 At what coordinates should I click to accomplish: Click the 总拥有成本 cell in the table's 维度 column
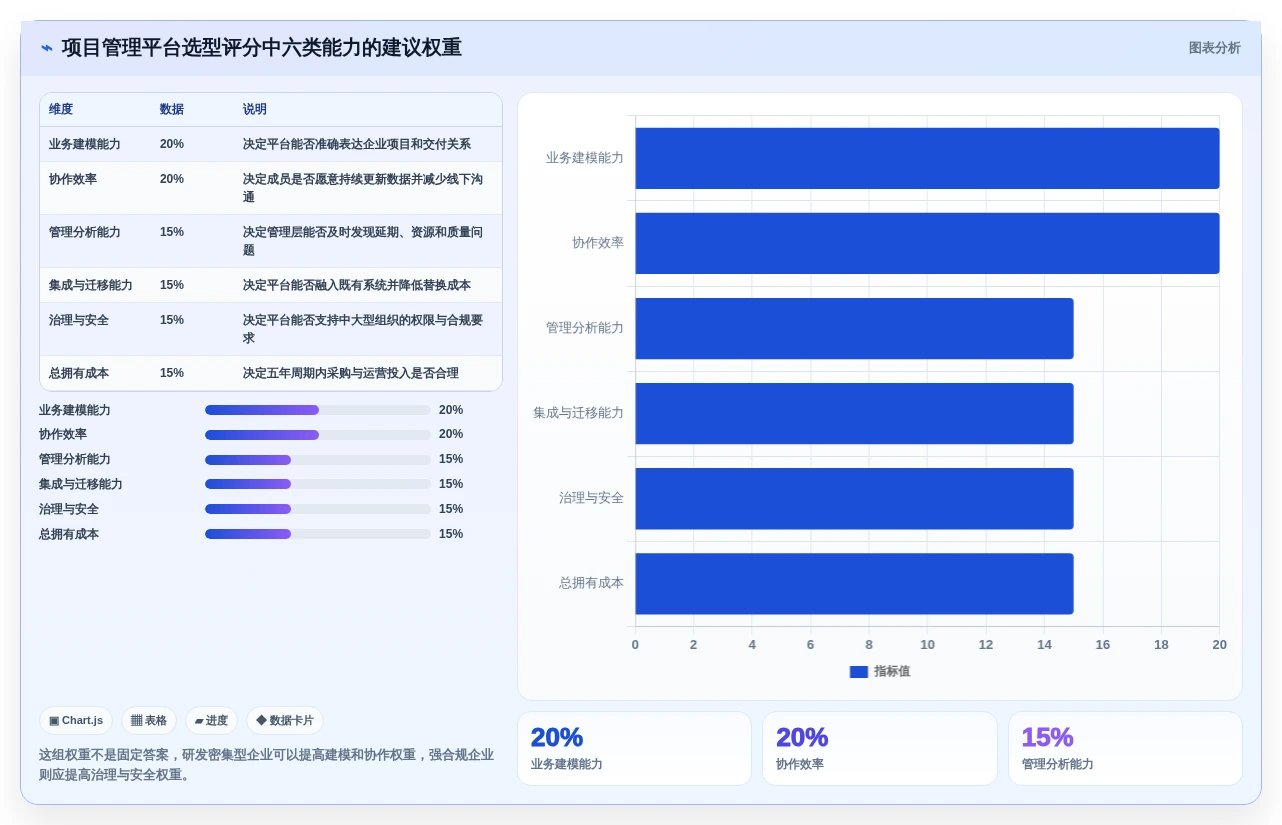(x=79, y=373)
